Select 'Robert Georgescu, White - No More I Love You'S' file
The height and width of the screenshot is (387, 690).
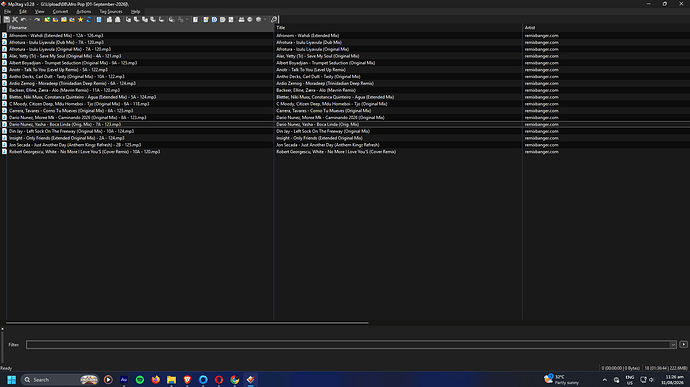84,151
